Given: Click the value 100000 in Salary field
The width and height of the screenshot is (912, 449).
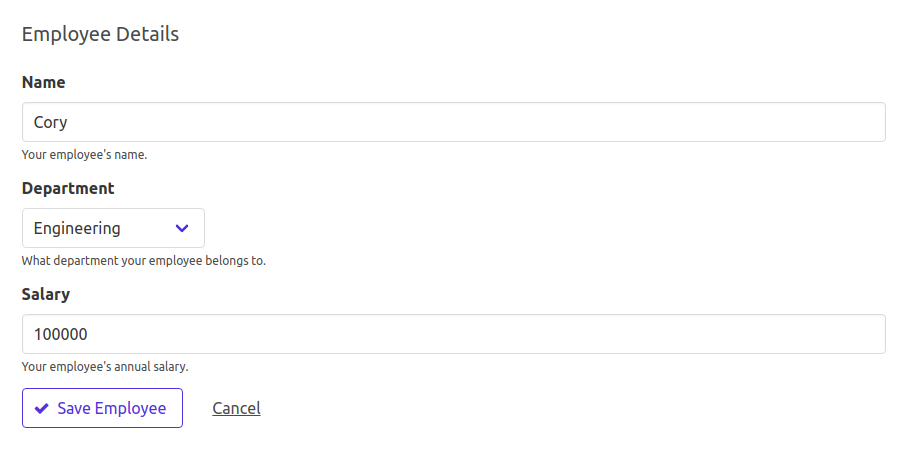Looking at the screenshot, I should (61, 334).
